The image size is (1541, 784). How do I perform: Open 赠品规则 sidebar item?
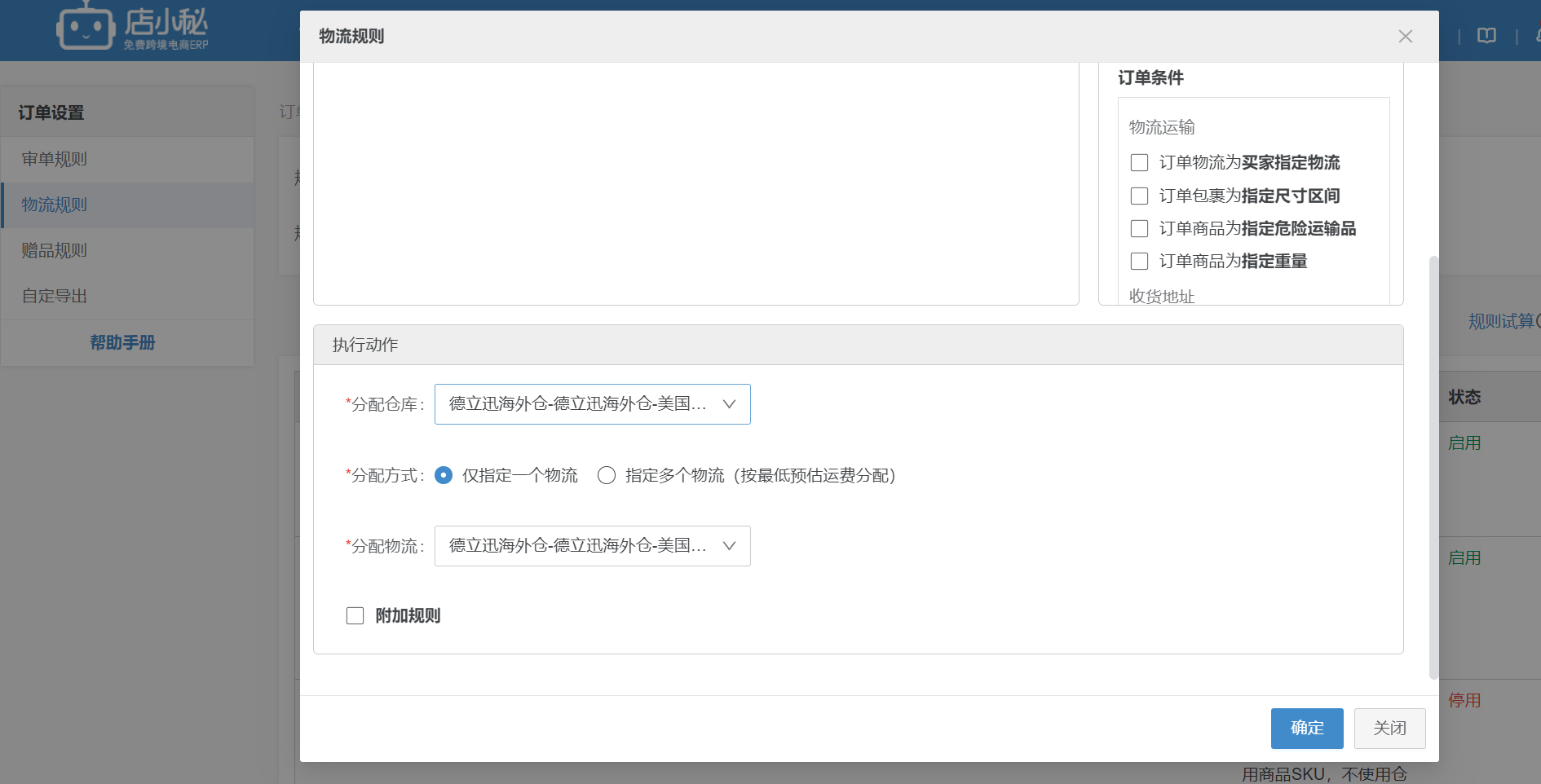(x=55, y=251)
